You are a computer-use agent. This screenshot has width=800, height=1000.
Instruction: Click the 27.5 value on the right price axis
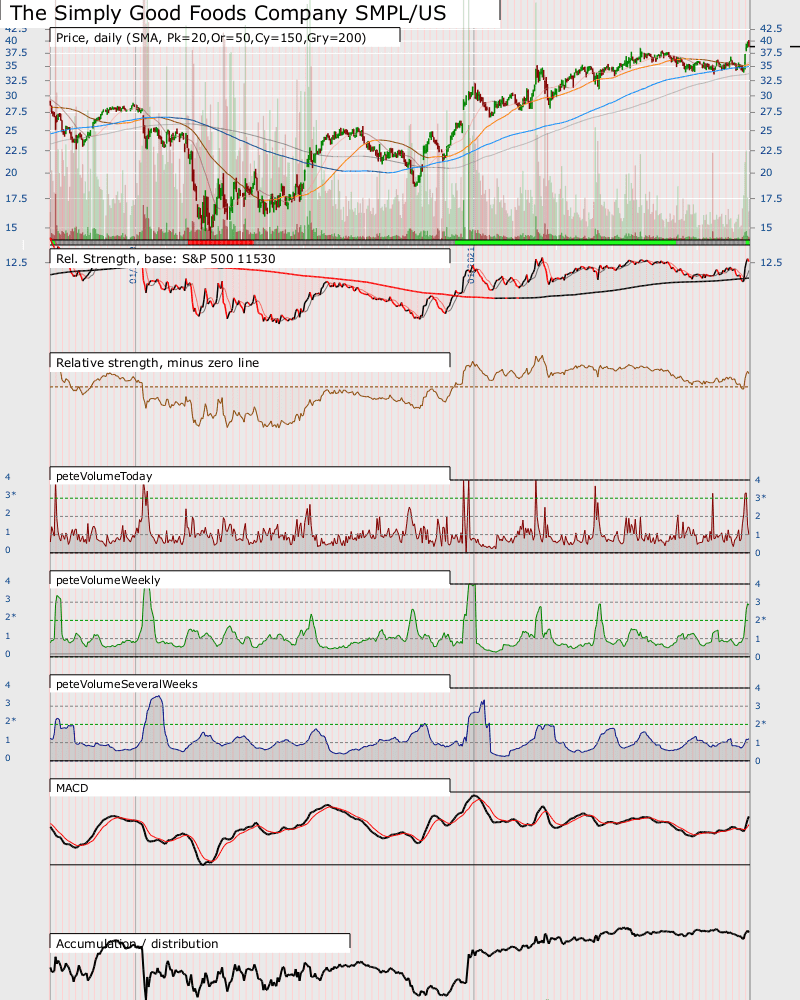click(770, 112)
